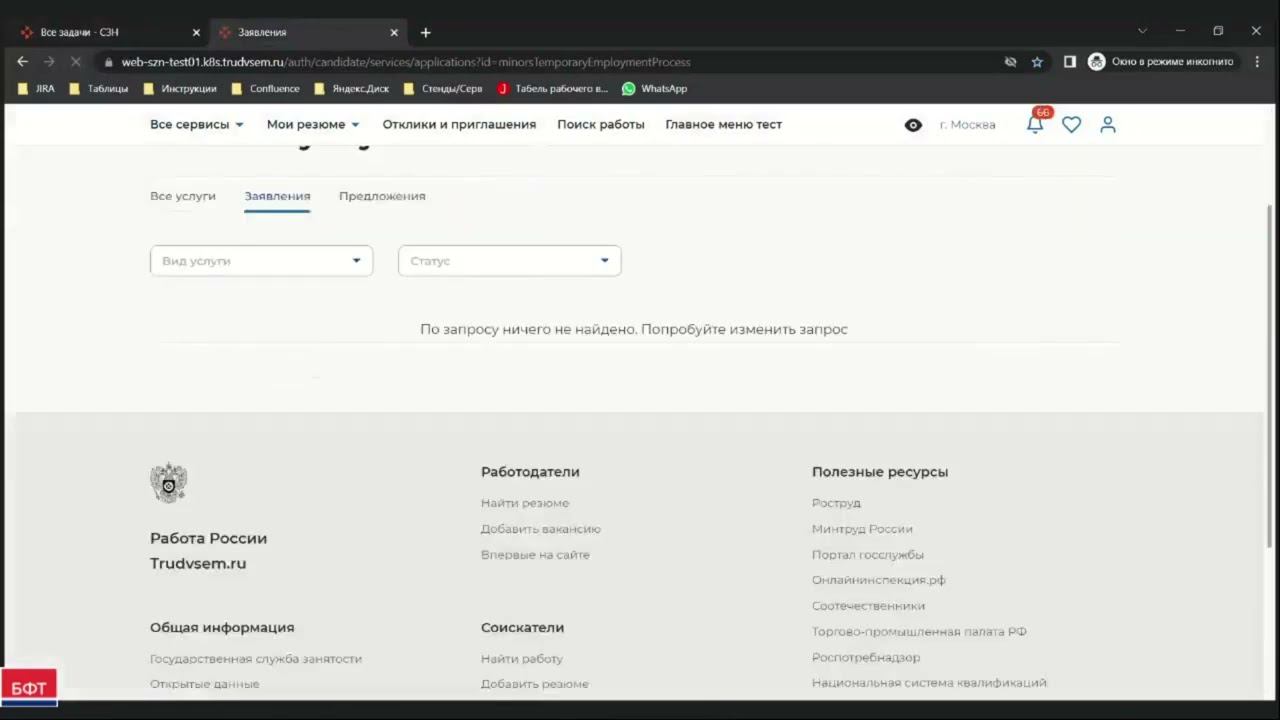Click the Работа России emblem logo
The image size is (1280, 720).
(x=168, y=483)
